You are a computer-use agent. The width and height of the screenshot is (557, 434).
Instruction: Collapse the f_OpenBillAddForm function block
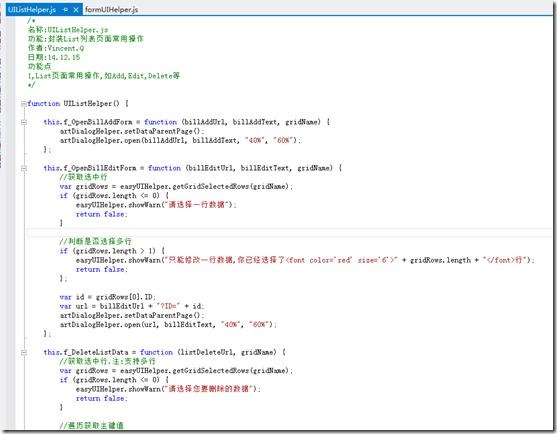pyautogui.click(x=23, y=122)
